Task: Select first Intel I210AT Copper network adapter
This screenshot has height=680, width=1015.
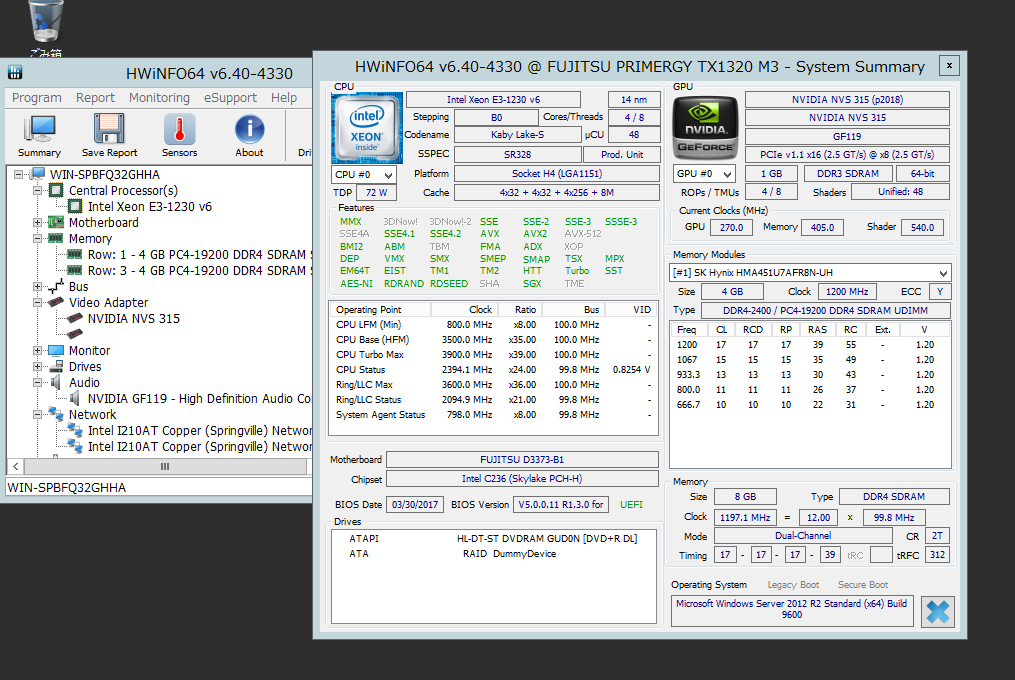Action: tap(199, 431)
